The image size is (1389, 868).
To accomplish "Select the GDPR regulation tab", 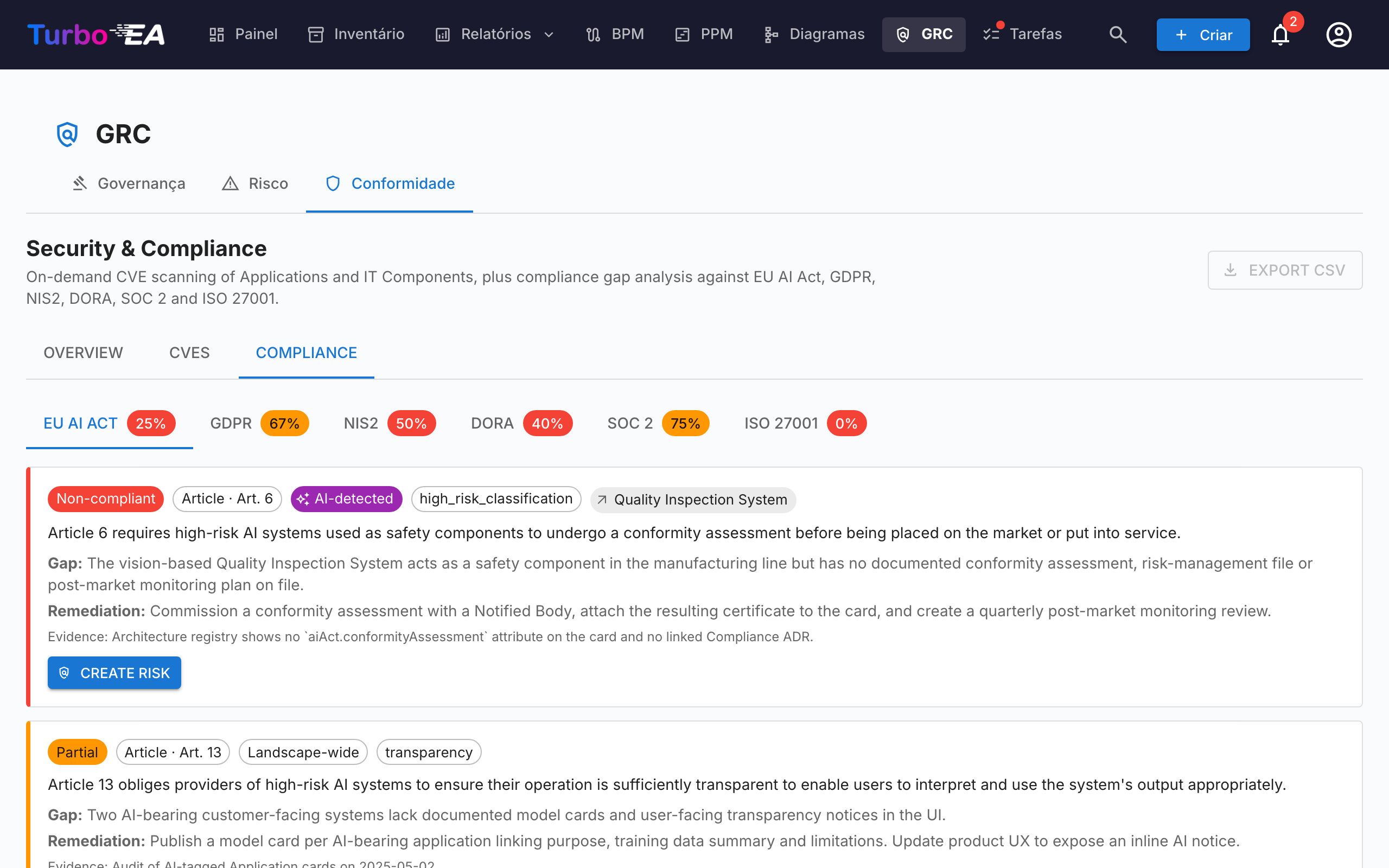I will 259,423.
